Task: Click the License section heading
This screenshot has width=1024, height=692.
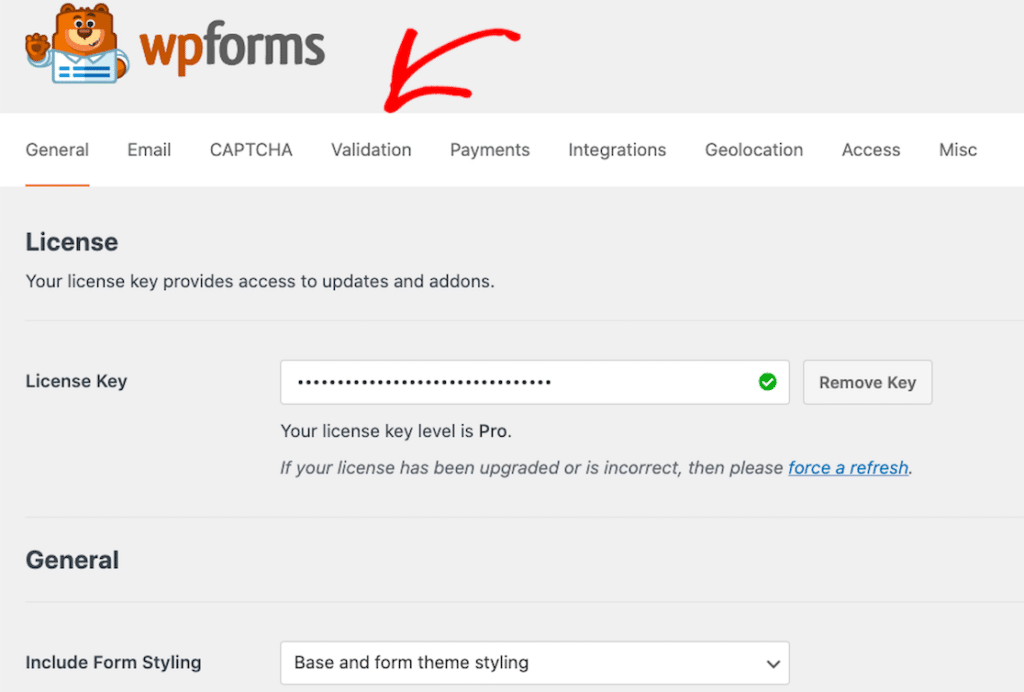Action: pos(71,242)
